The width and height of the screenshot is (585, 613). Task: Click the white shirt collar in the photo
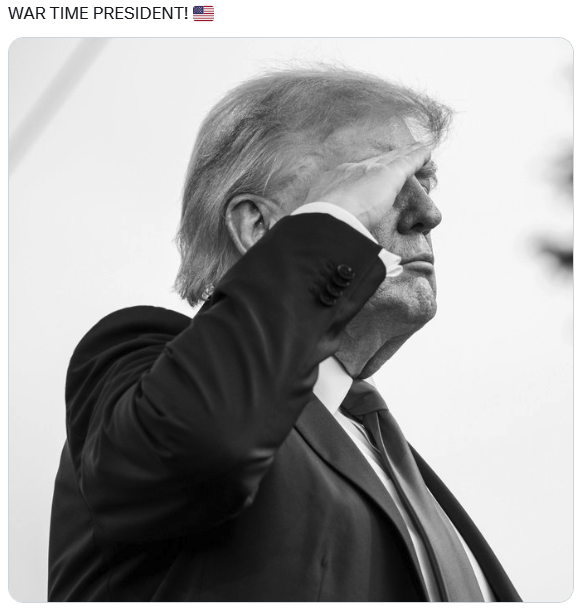334,383
